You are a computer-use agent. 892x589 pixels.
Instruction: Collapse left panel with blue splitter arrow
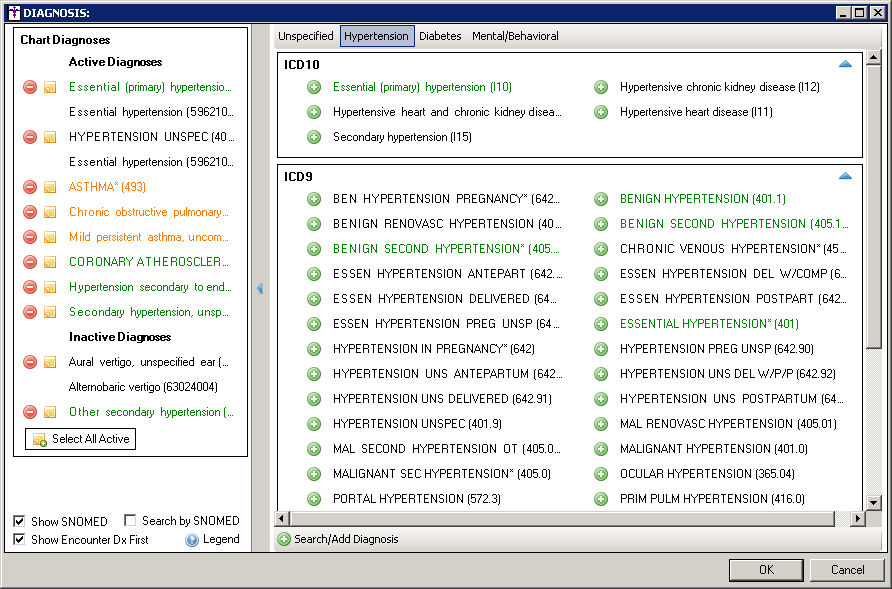260,288
